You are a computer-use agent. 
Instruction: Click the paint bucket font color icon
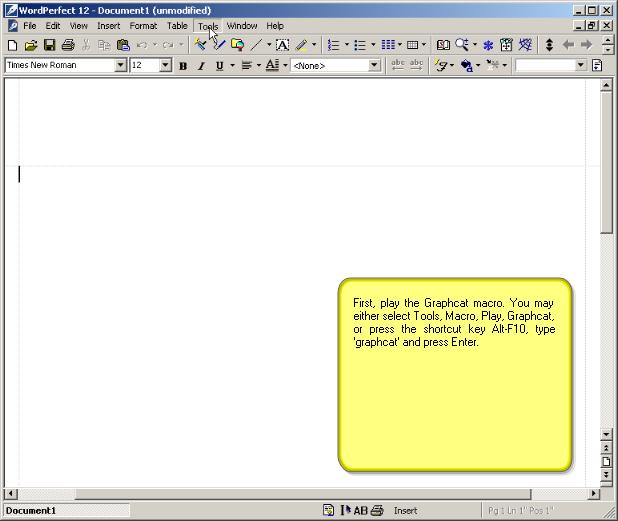(x=467, y=65)
